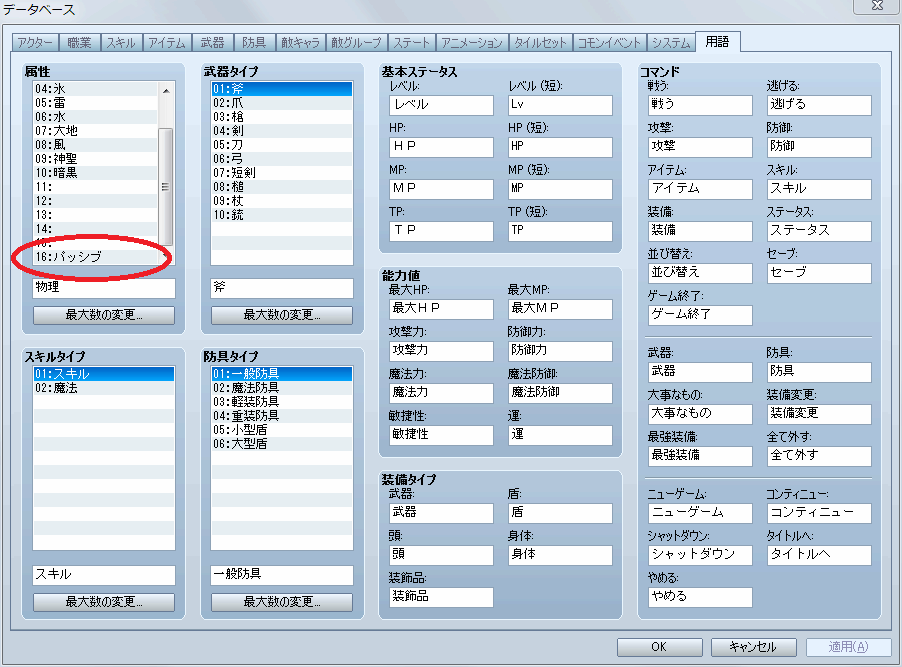Select "06:弓" in the 武器タイプ list
Image resolution: width=902 pixels, height=667 pixels.
tap(282, 159)
